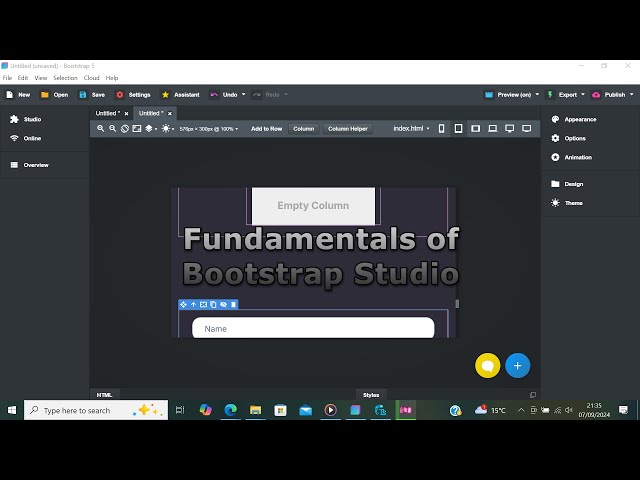Select the tablet landscape preview size
This screenshot has height=480, width=640.
point(476,129)
